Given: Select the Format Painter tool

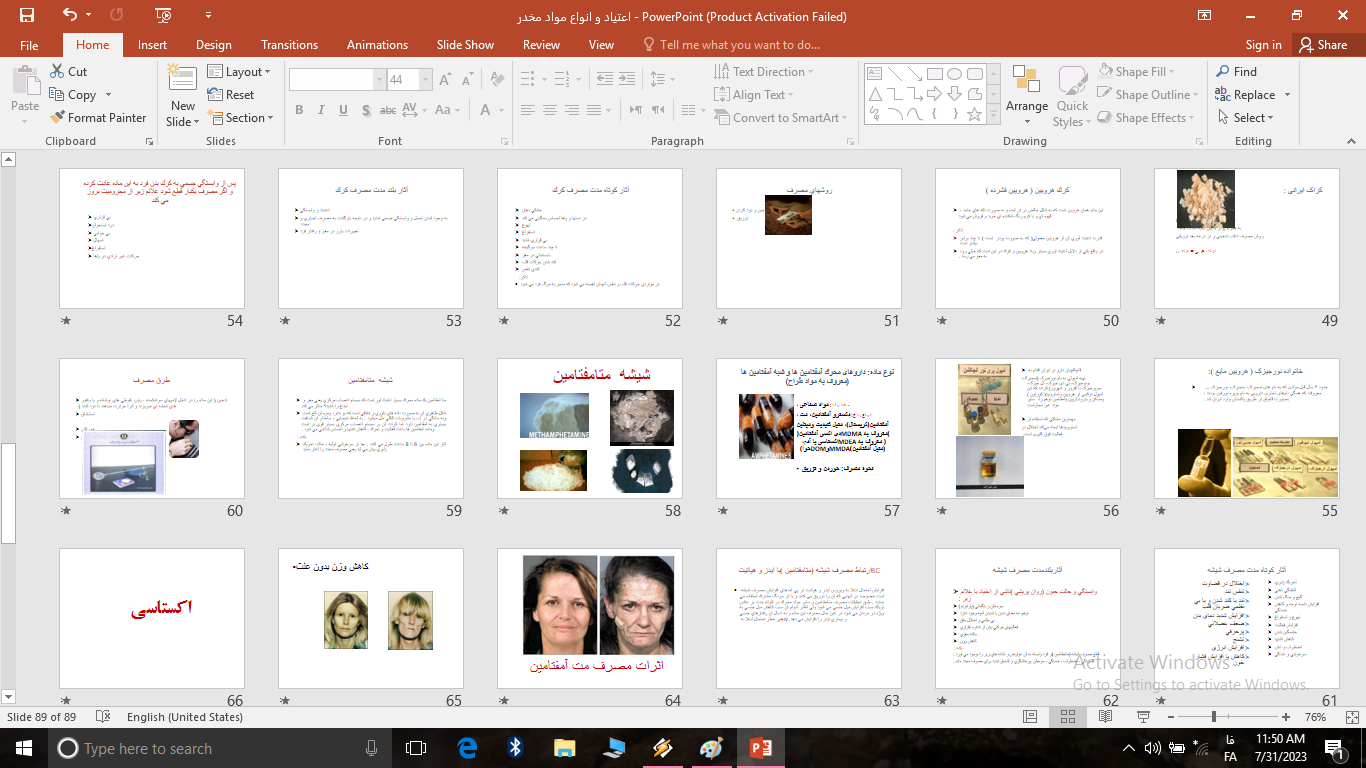Looking at the screenshot, I should coord(97,118).
